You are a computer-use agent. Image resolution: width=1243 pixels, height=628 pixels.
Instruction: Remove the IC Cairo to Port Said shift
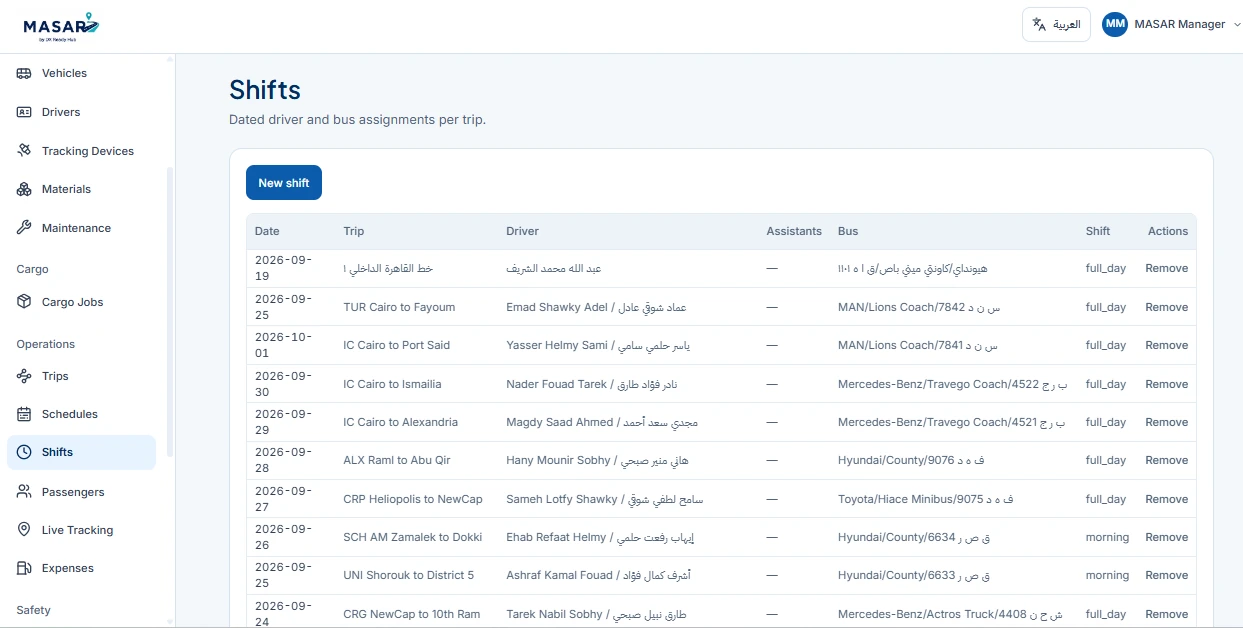(x=1166, y=345)
